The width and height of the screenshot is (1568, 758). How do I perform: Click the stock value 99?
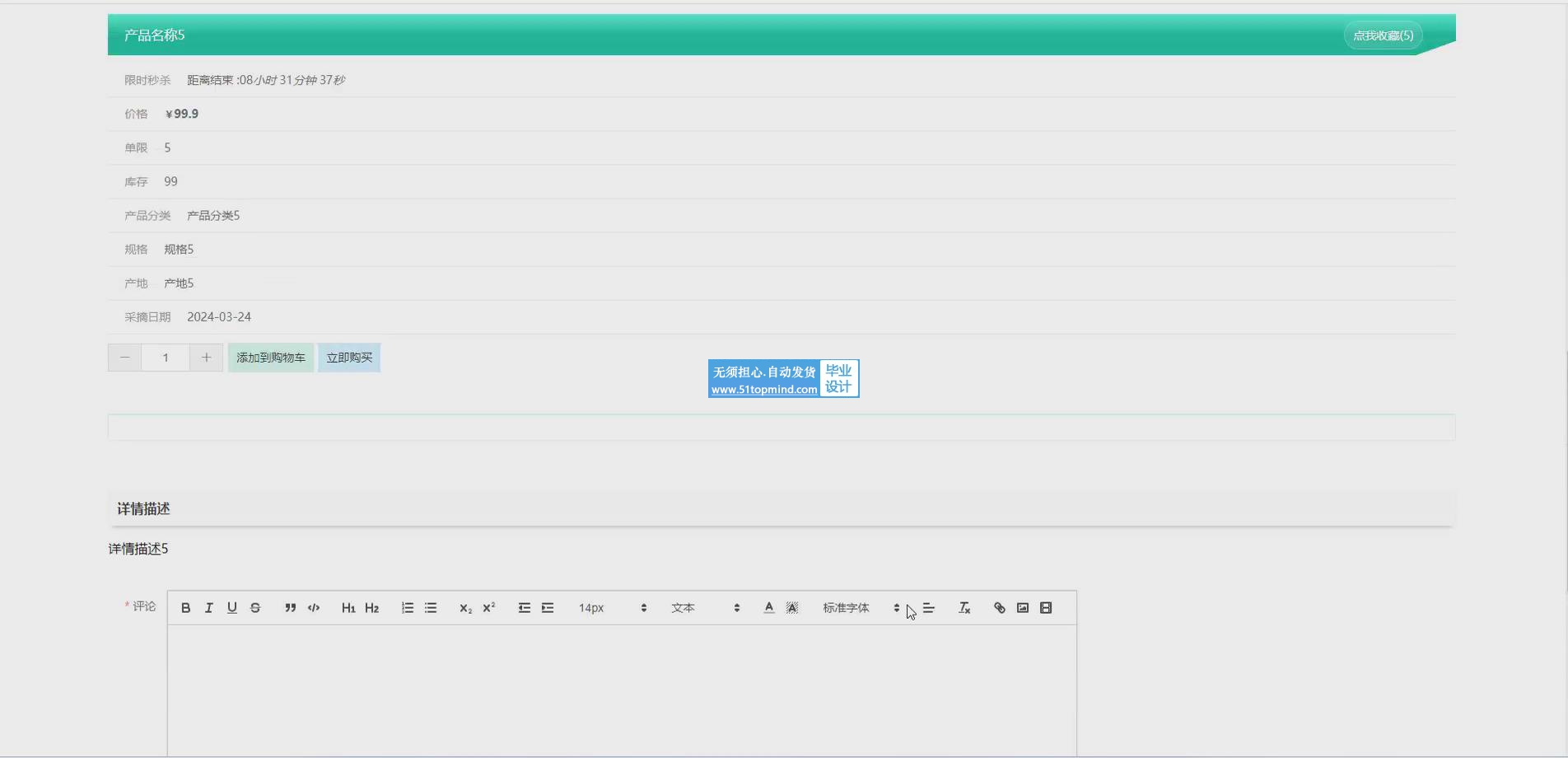[x=170, y=181]
